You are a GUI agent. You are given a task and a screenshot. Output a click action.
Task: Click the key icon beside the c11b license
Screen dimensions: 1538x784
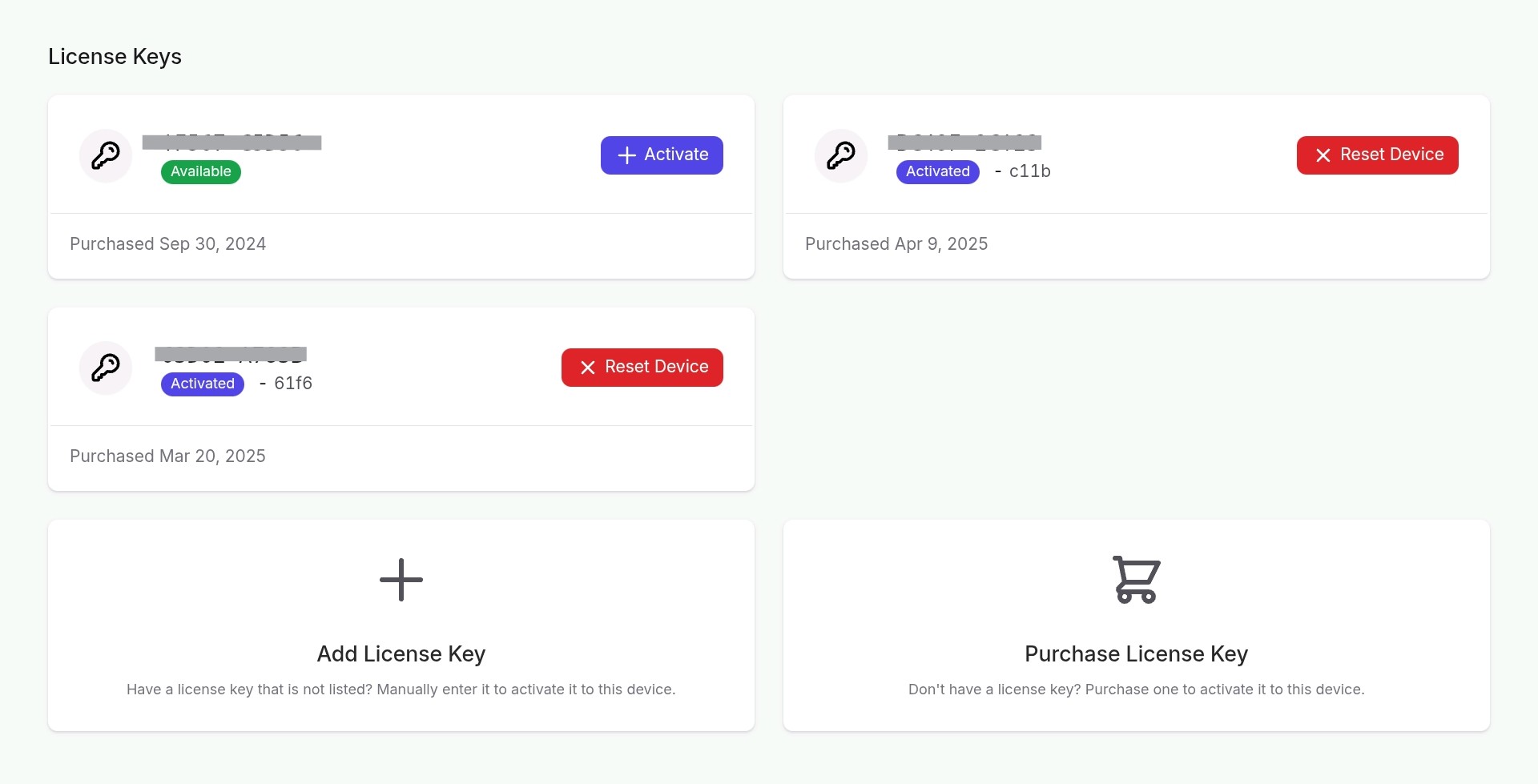841,155
